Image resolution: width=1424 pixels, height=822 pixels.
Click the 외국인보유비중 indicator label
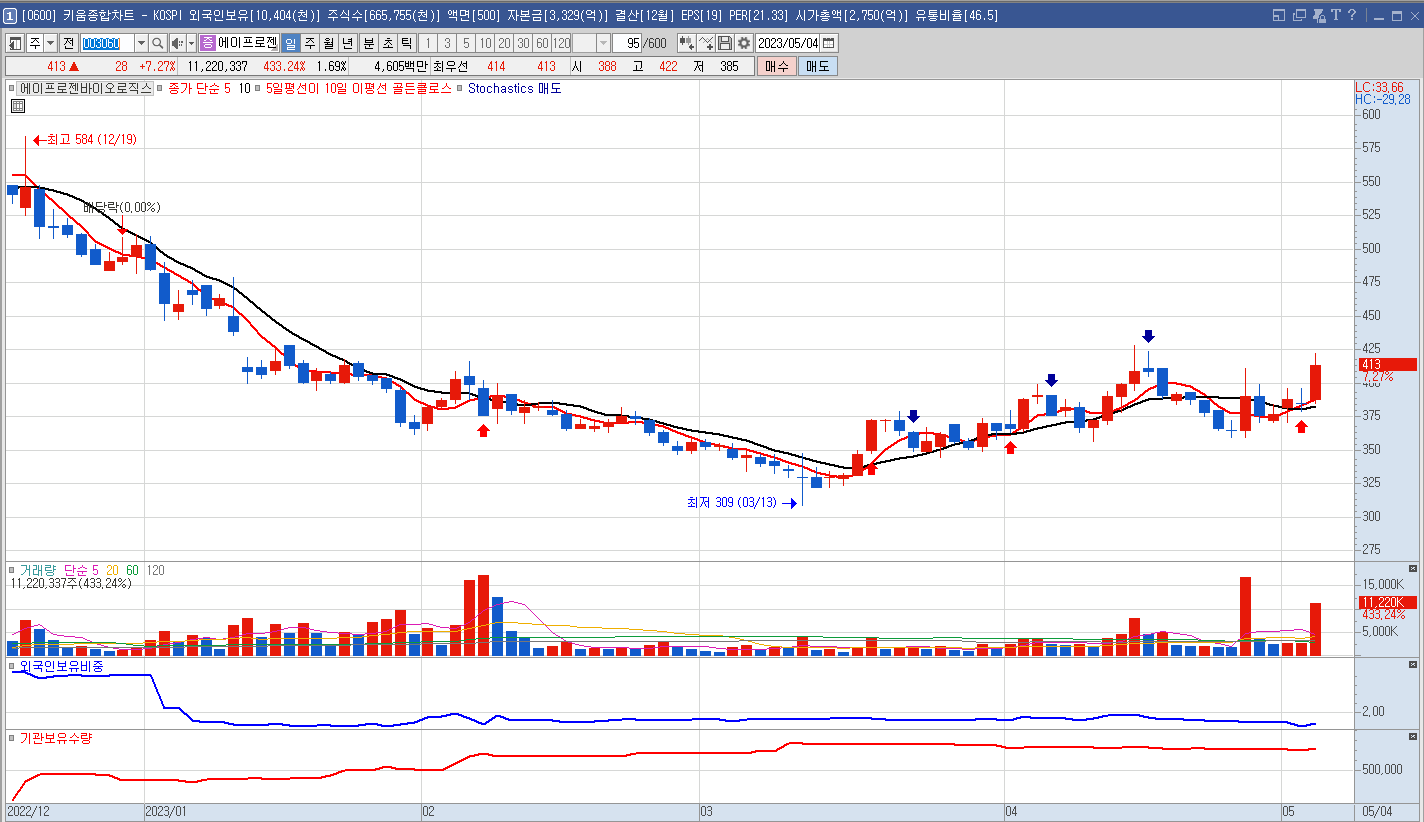[61, 666]
